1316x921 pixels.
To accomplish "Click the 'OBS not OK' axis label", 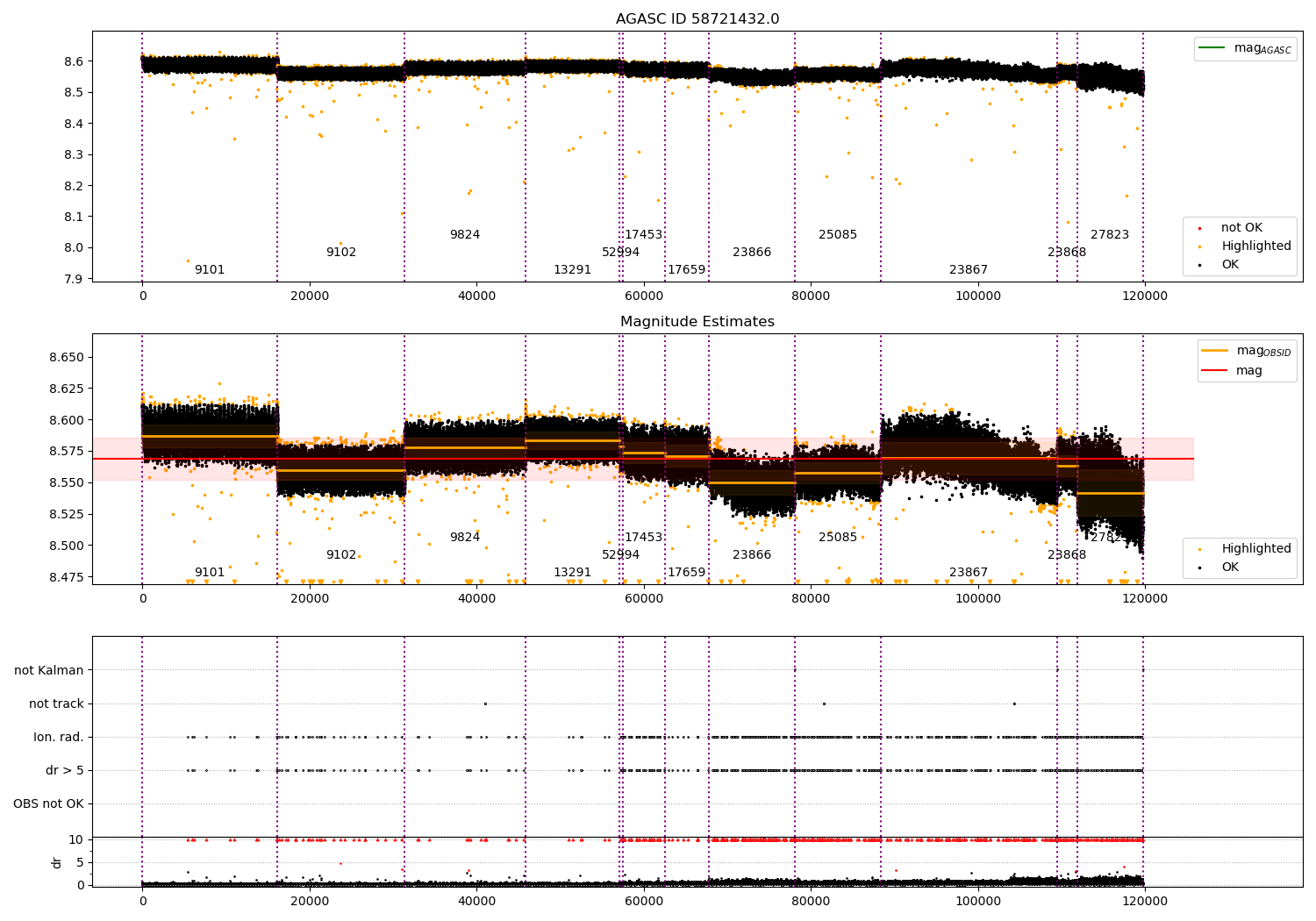I will point(48,804).
